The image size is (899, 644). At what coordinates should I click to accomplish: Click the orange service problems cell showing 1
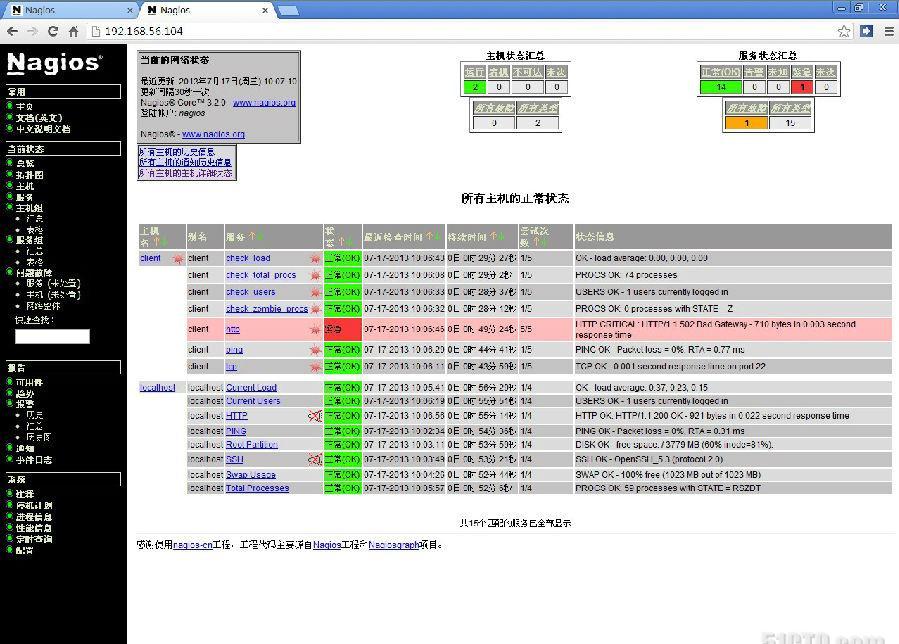pos(746,123)
